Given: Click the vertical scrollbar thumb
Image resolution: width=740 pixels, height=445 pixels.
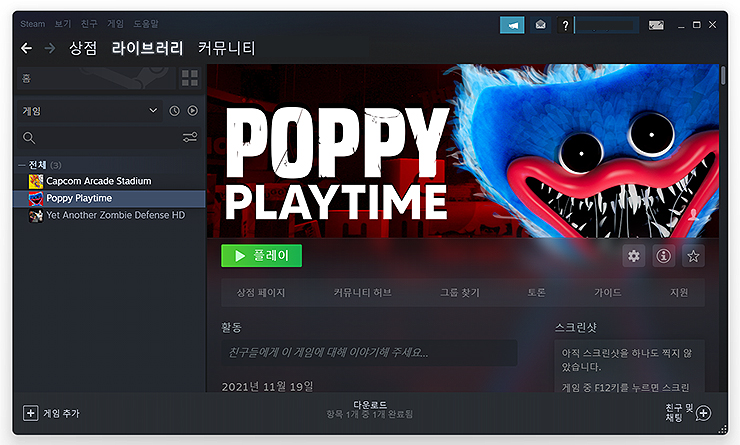Looking at the screenshot, I should 723,76.
